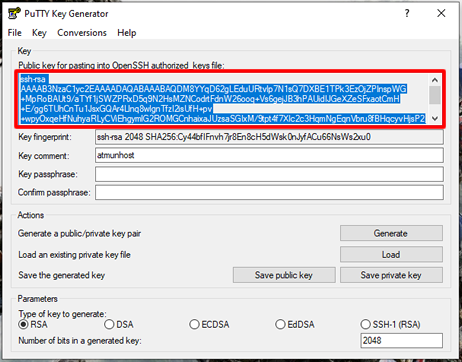Image resolution: width=462 pixels, height=362 pixels.
Task: Click the Key passphrase field
Action: click(269, 174)
